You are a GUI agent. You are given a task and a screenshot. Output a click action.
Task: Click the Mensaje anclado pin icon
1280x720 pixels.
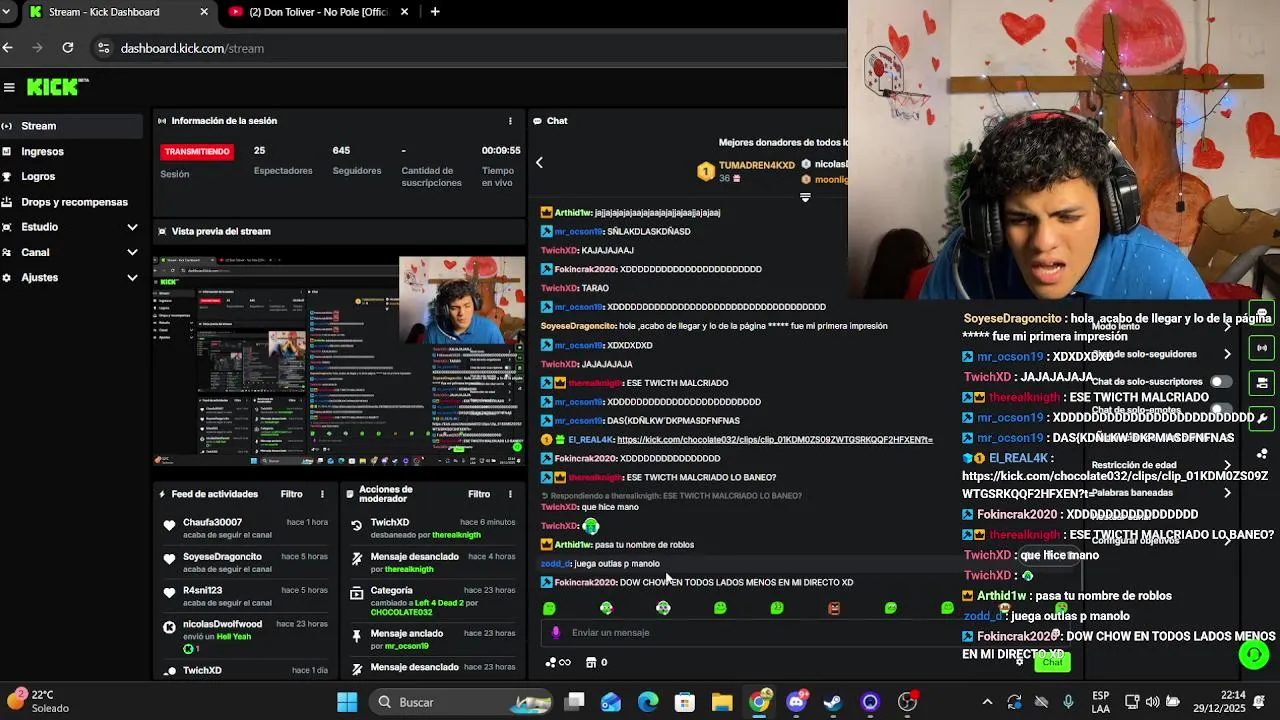click(x=356, y=635)
